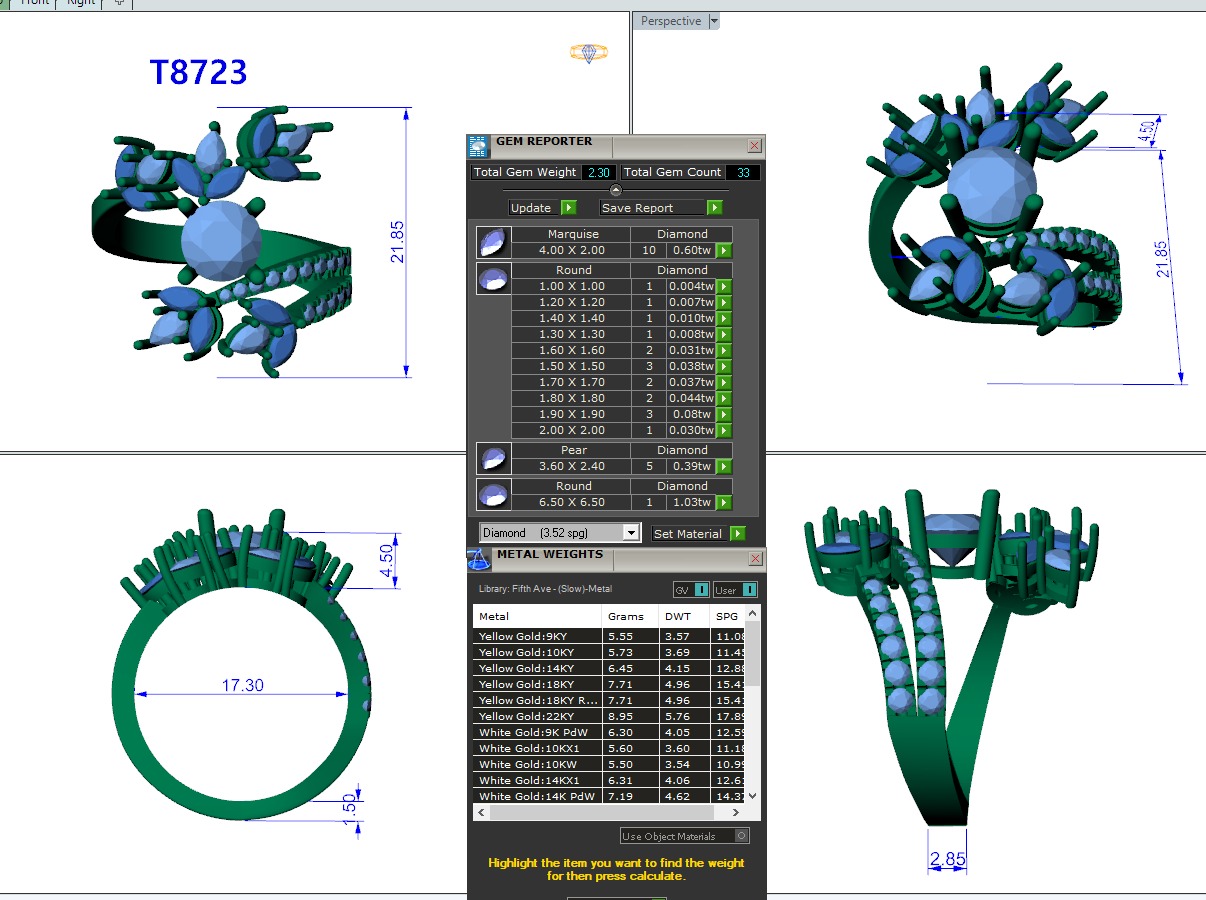Click the Metal Weights panel icon
This screenshot has height=900, width=1206.
[x=479, y=559]
